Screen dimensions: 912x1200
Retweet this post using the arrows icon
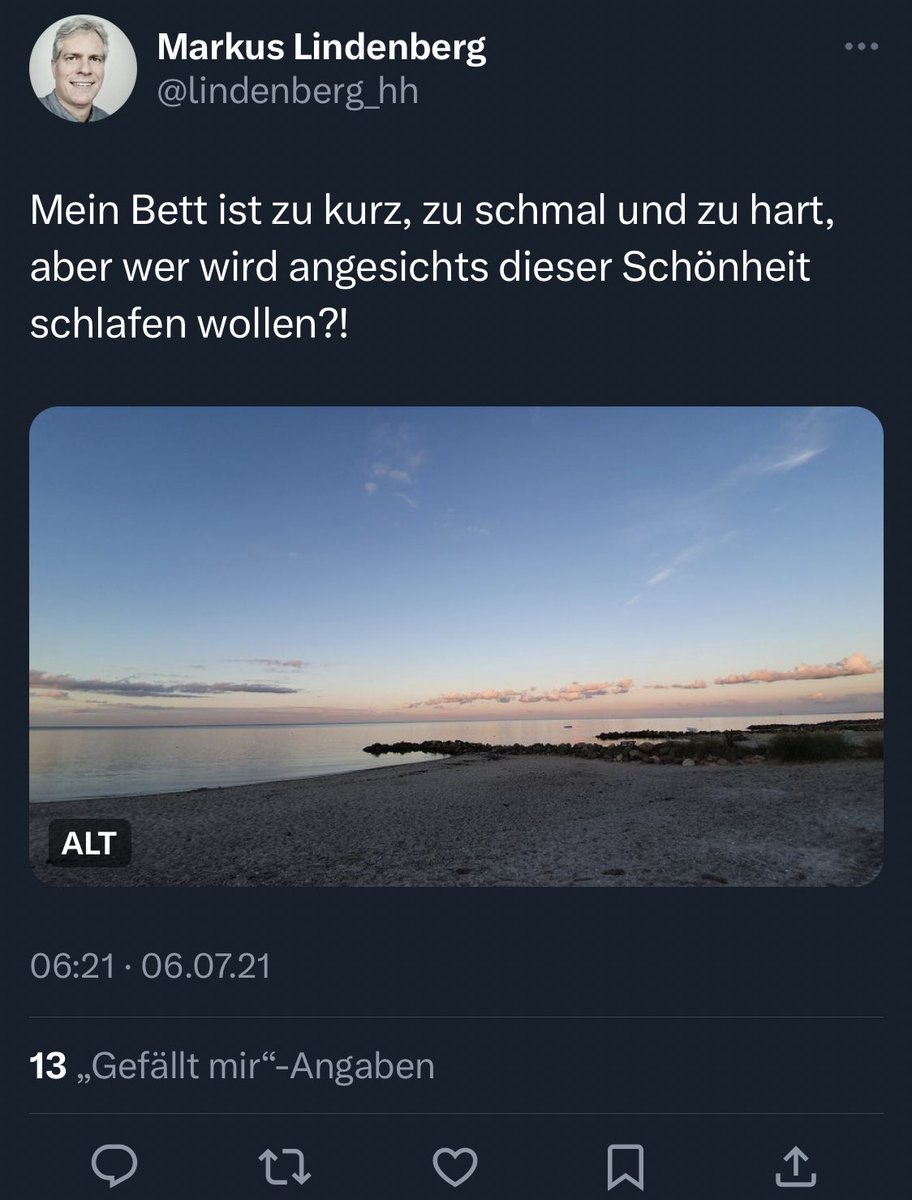(285, 1166)
